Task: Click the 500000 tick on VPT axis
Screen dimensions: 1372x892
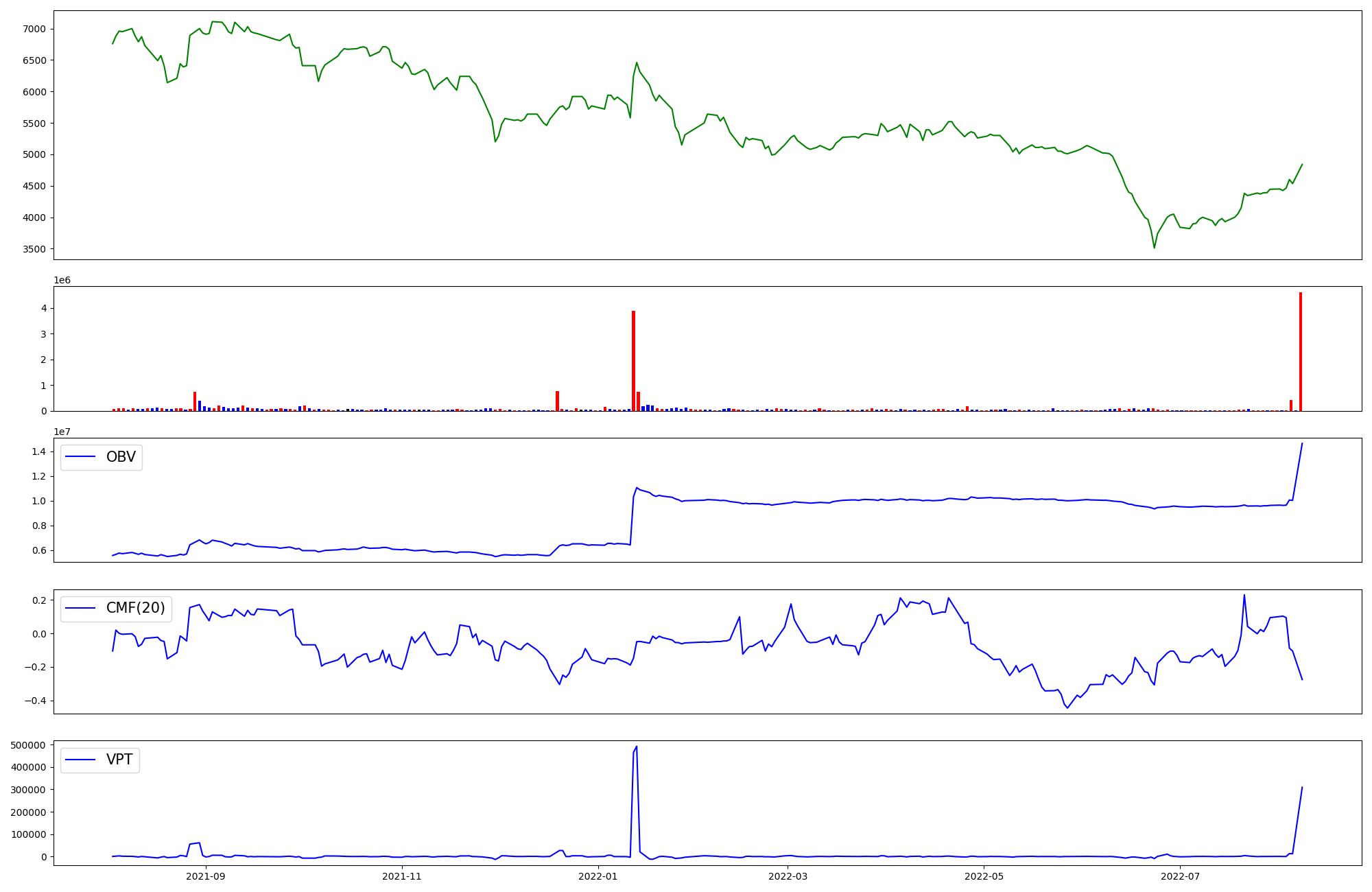Action: [x=28, y=745]
